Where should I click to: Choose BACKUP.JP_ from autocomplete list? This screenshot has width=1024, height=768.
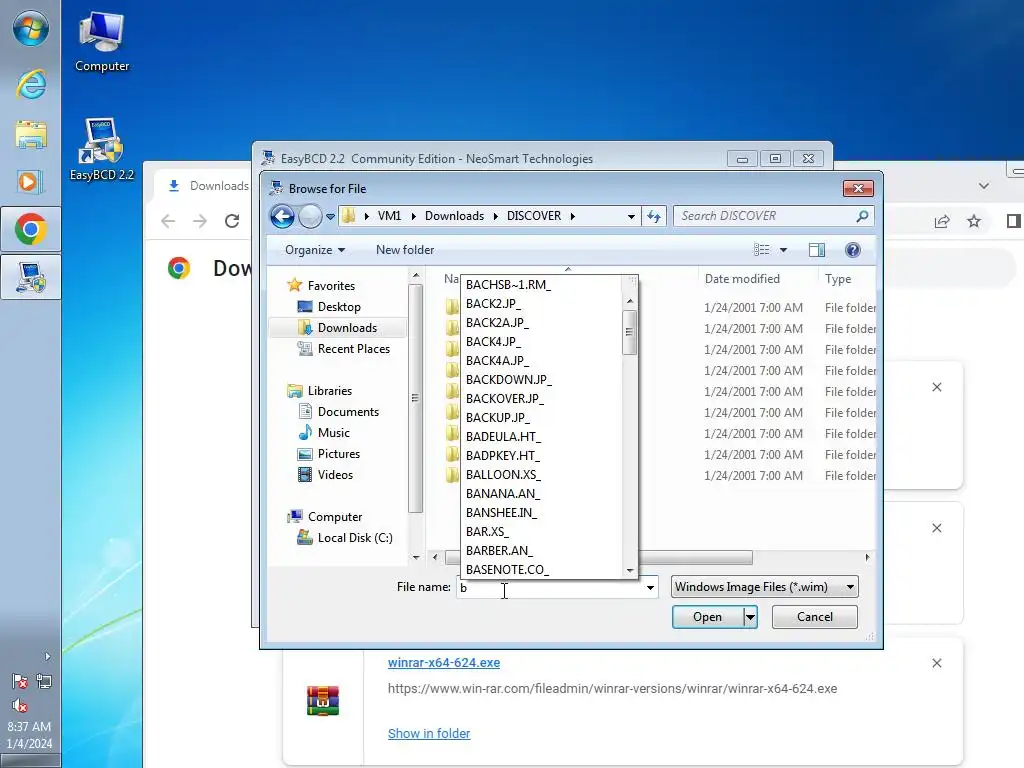542,417
